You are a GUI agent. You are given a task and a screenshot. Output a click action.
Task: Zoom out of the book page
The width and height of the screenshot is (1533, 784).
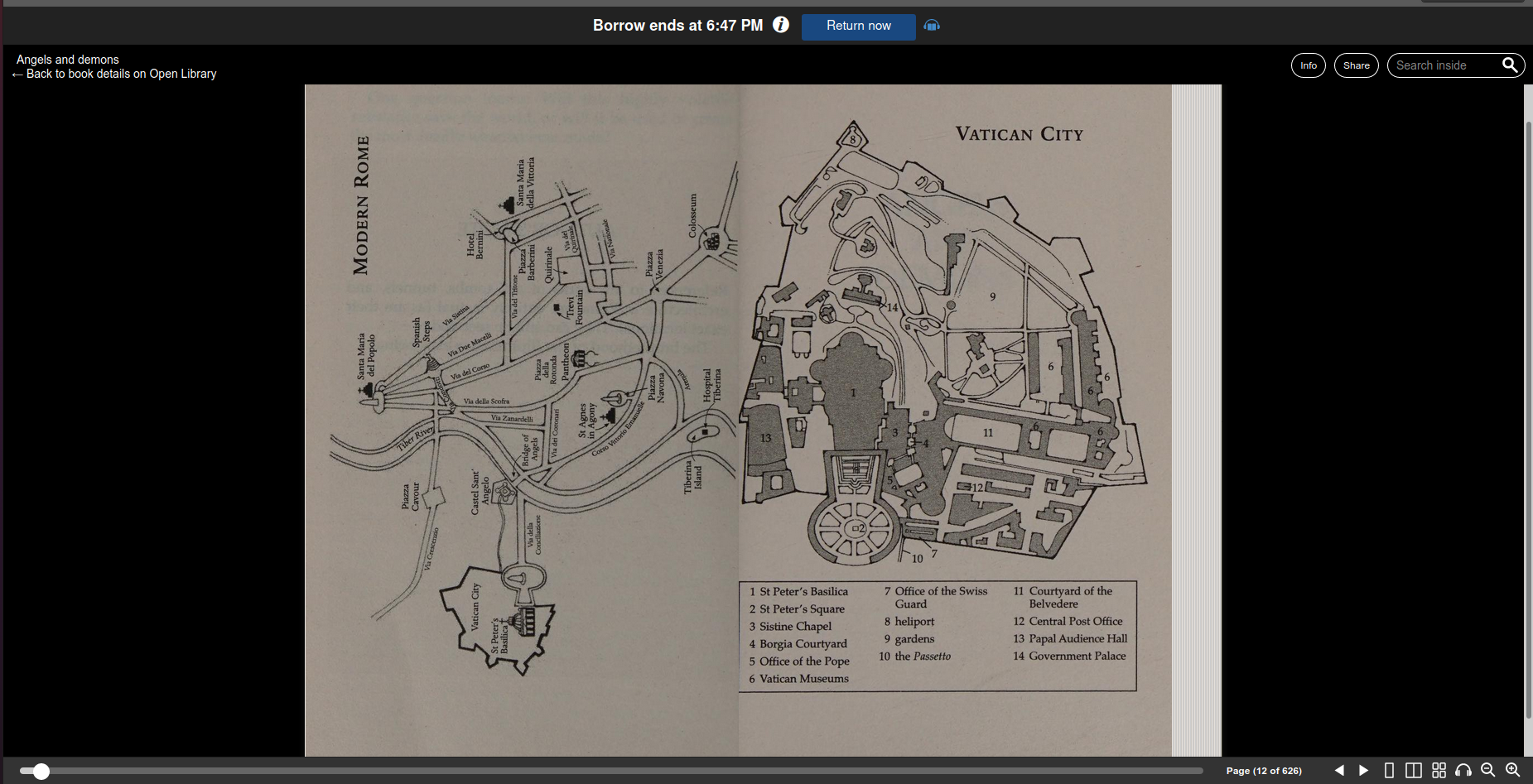[1488, 771]
